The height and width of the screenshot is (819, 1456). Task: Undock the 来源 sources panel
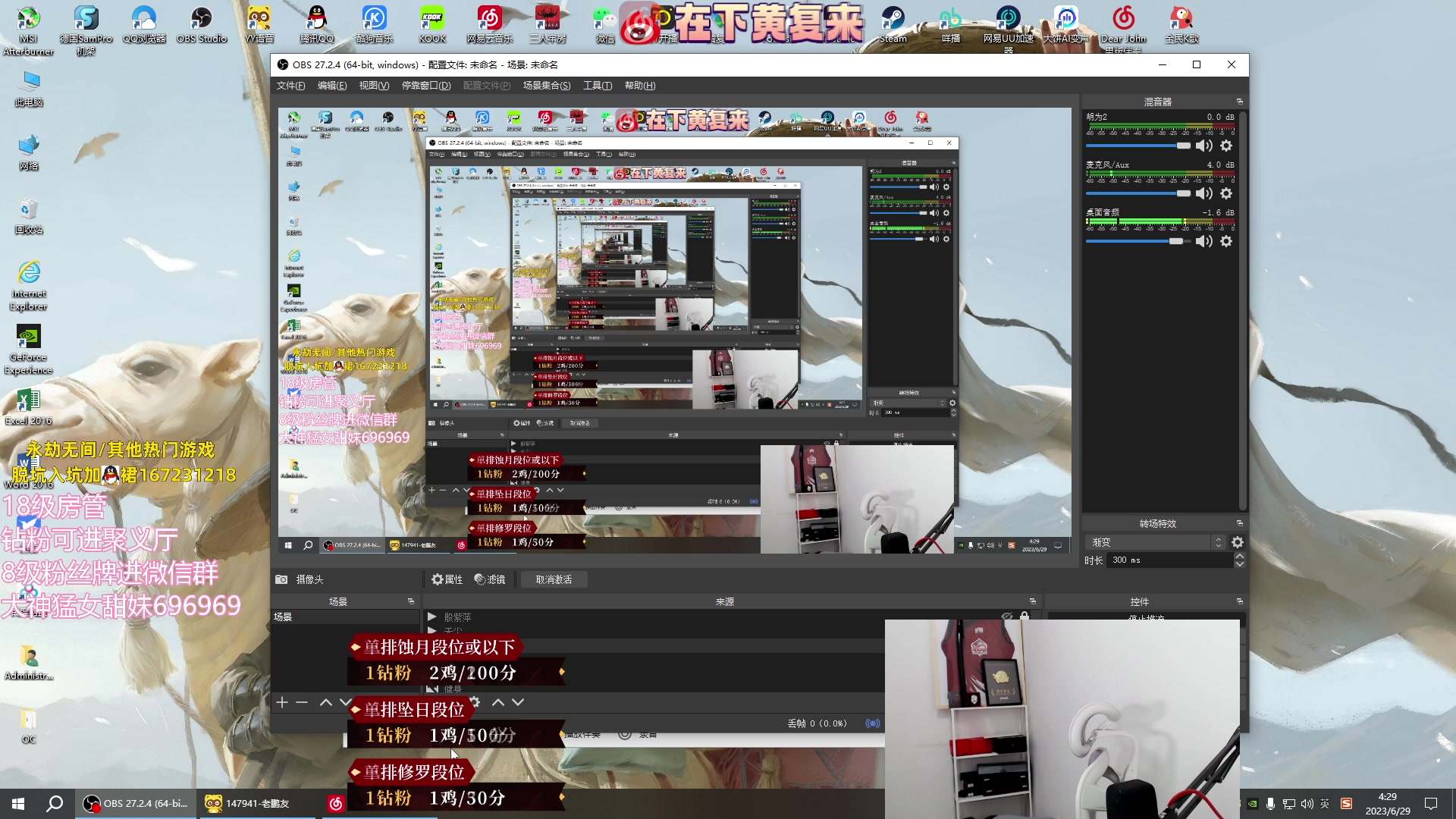tap(1032, 601)
